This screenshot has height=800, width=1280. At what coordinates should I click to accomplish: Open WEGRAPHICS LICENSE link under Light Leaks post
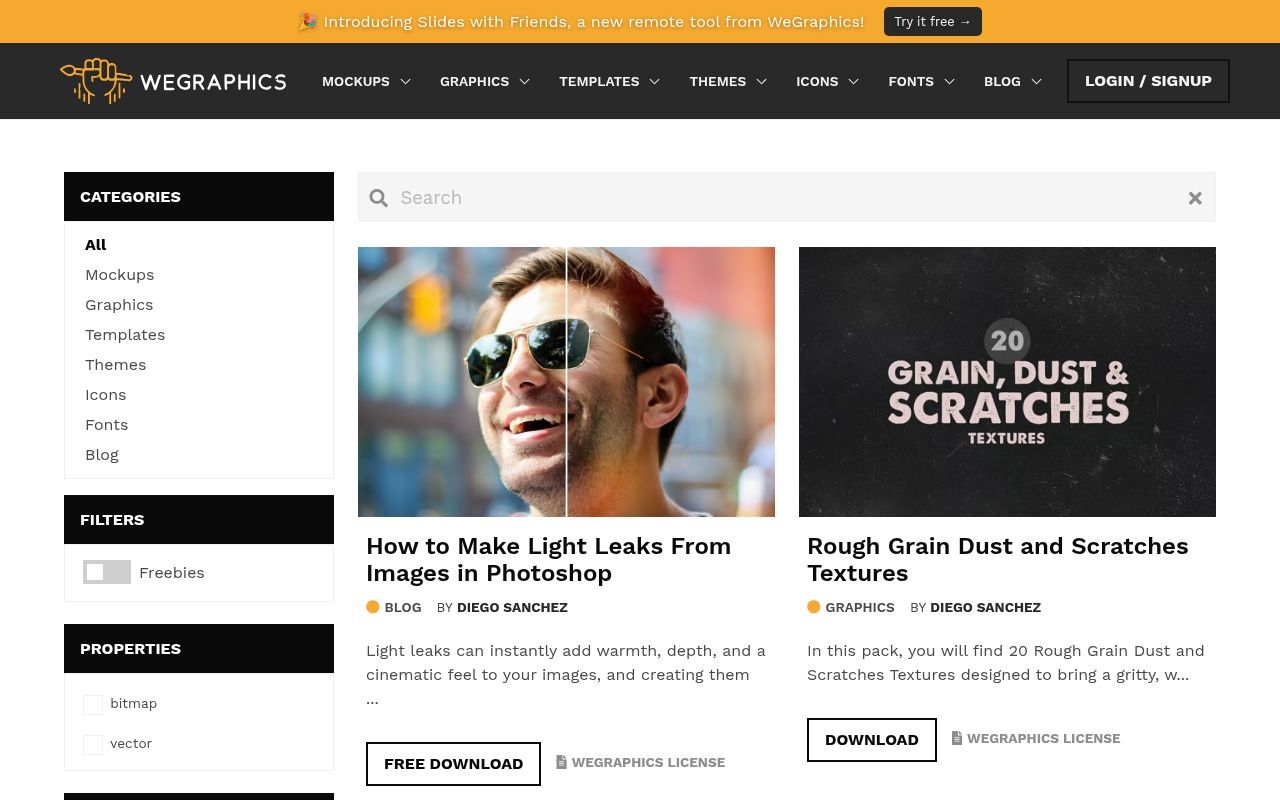point(648,762)
